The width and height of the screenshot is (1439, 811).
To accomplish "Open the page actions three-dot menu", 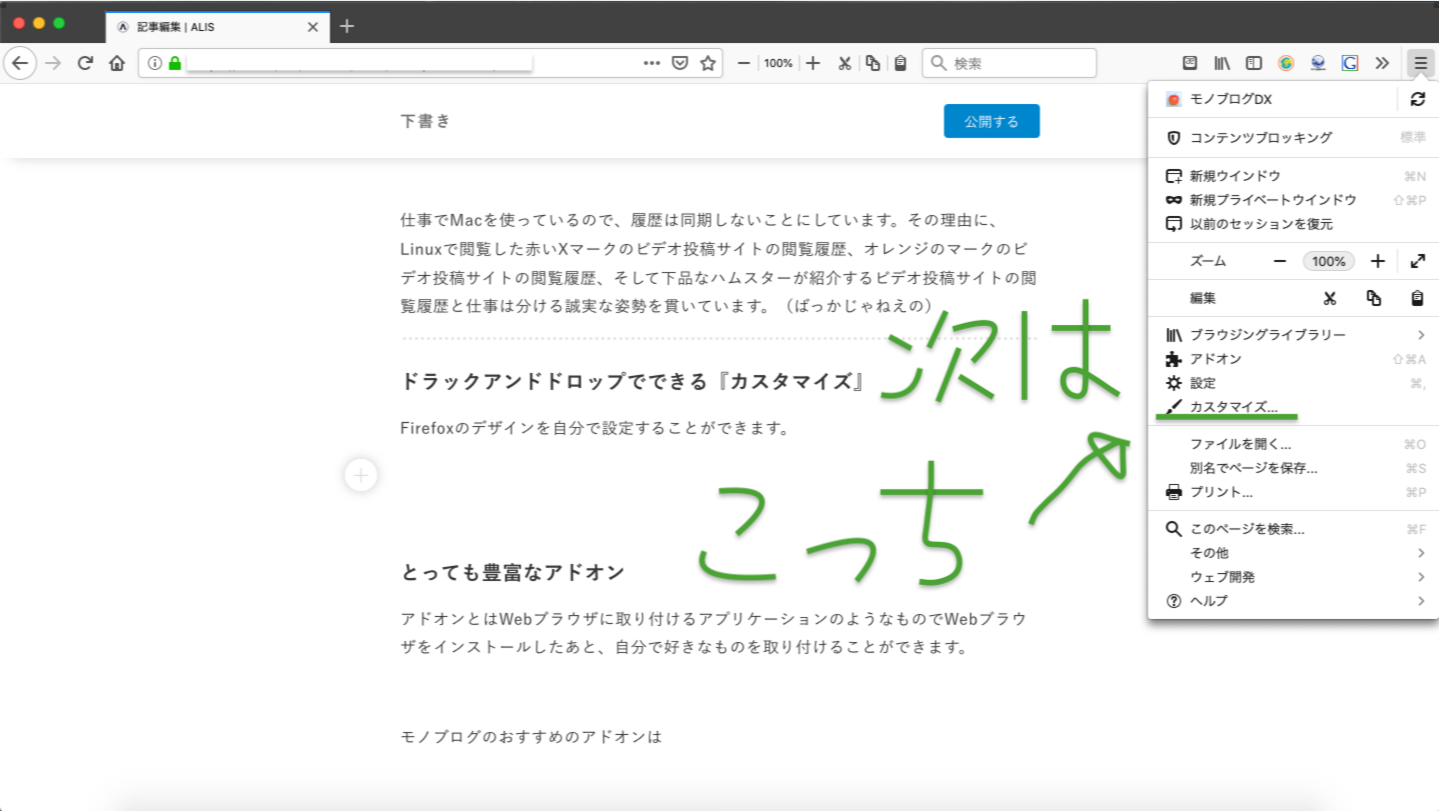I will 652,63.
